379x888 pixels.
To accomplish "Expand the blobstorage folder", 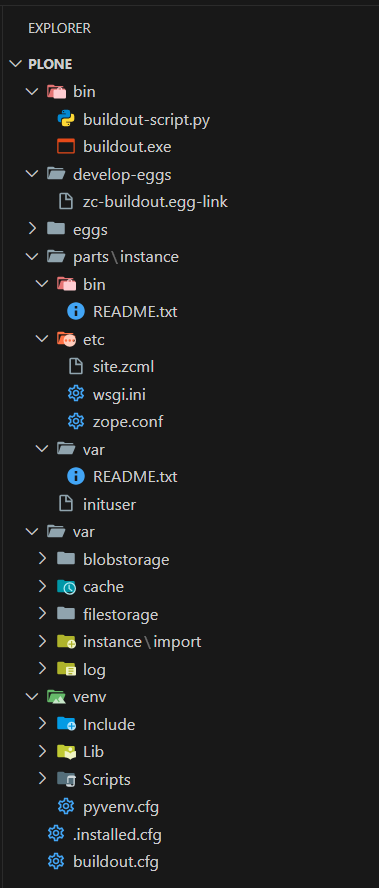I will click(x=42, y=559).
